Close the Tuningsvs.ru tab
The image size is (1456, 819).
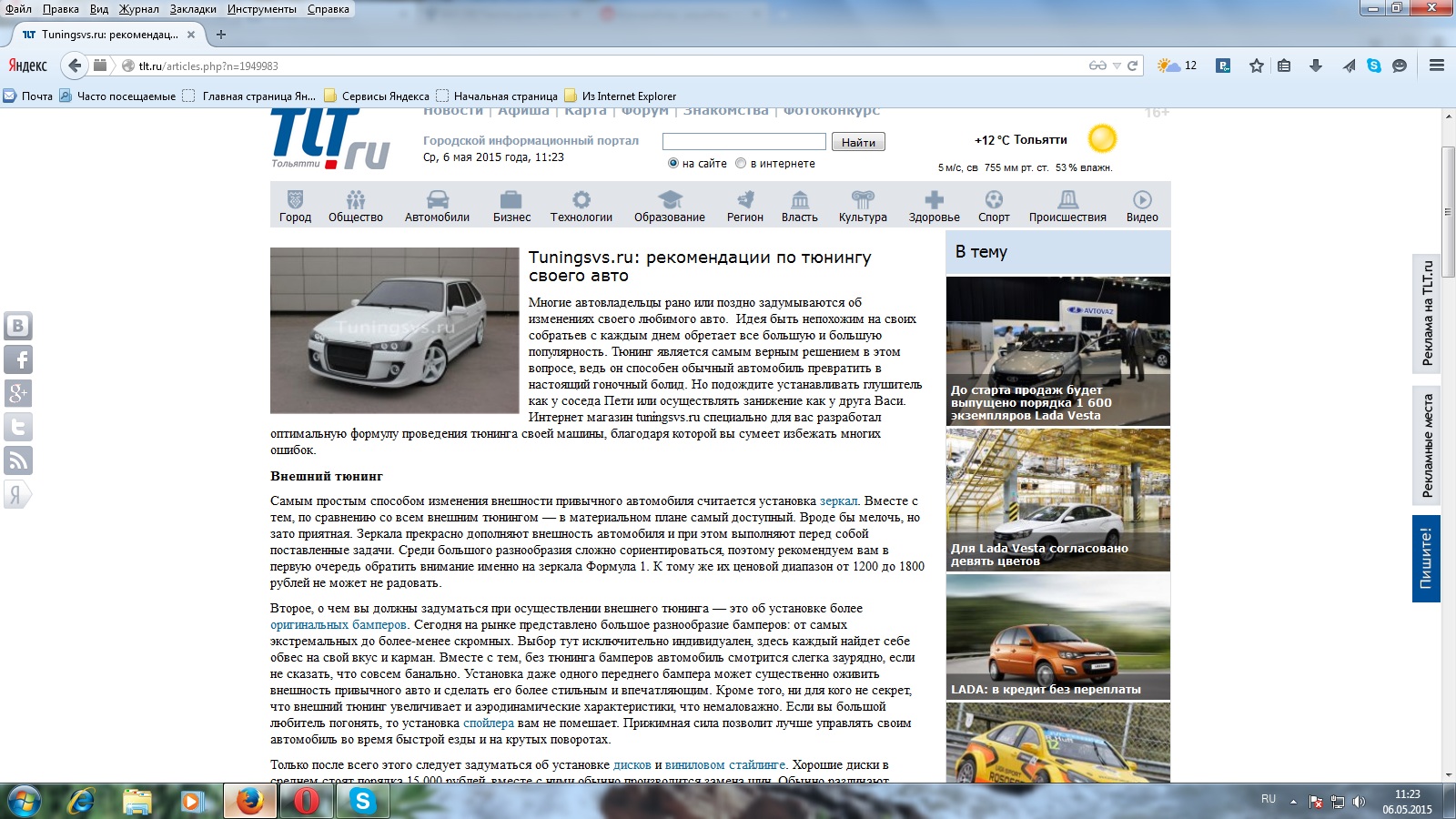(x=191, y=35)
